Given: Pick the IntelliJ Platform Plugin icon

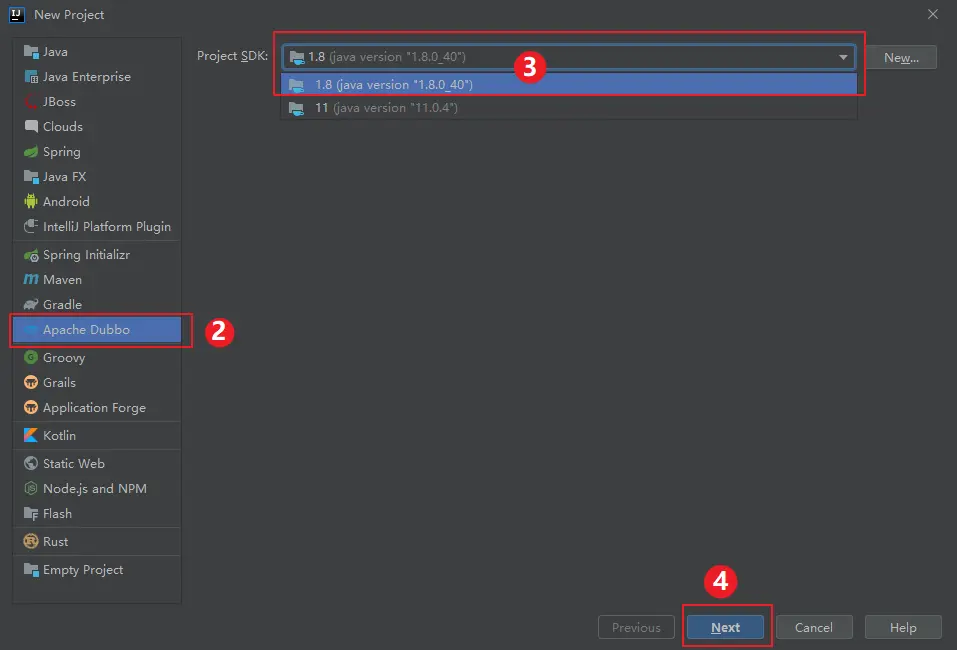Looking at the screenshot, I should [31, 226].
